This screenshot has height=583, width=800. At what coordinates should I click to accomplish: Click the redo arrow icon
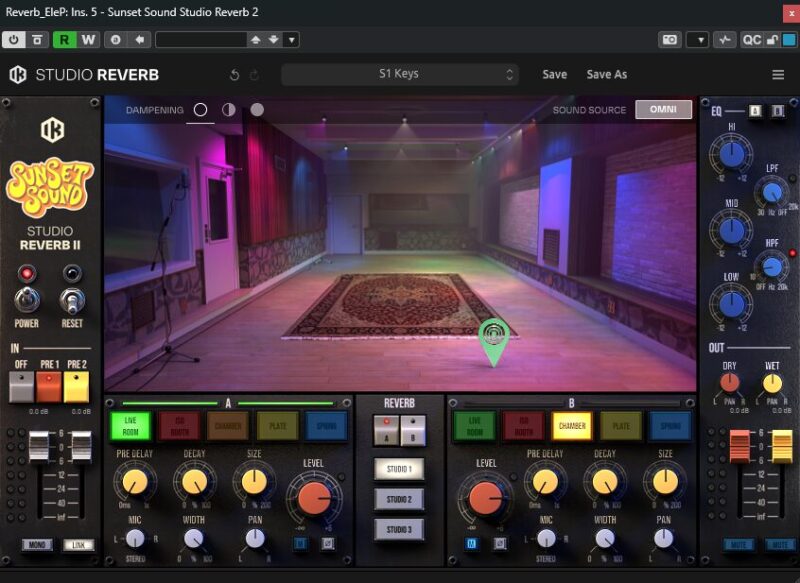tap(254, 75)
